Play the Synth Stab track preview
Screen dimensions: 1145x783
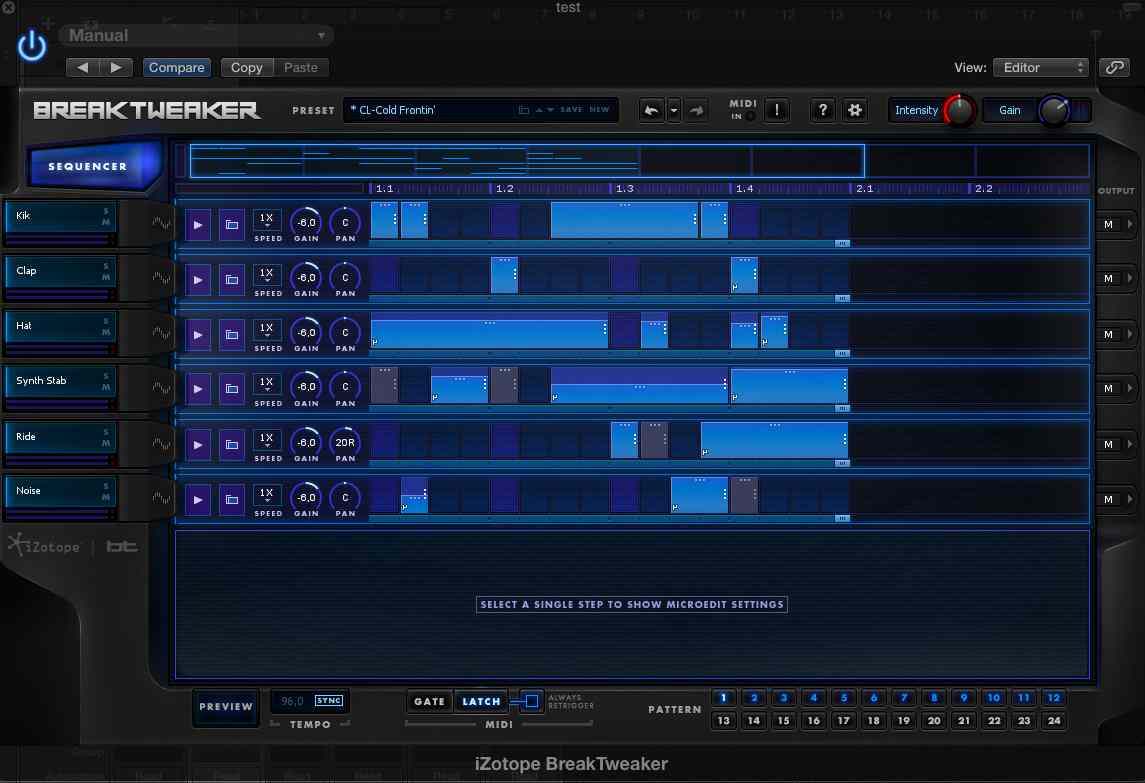198,389
